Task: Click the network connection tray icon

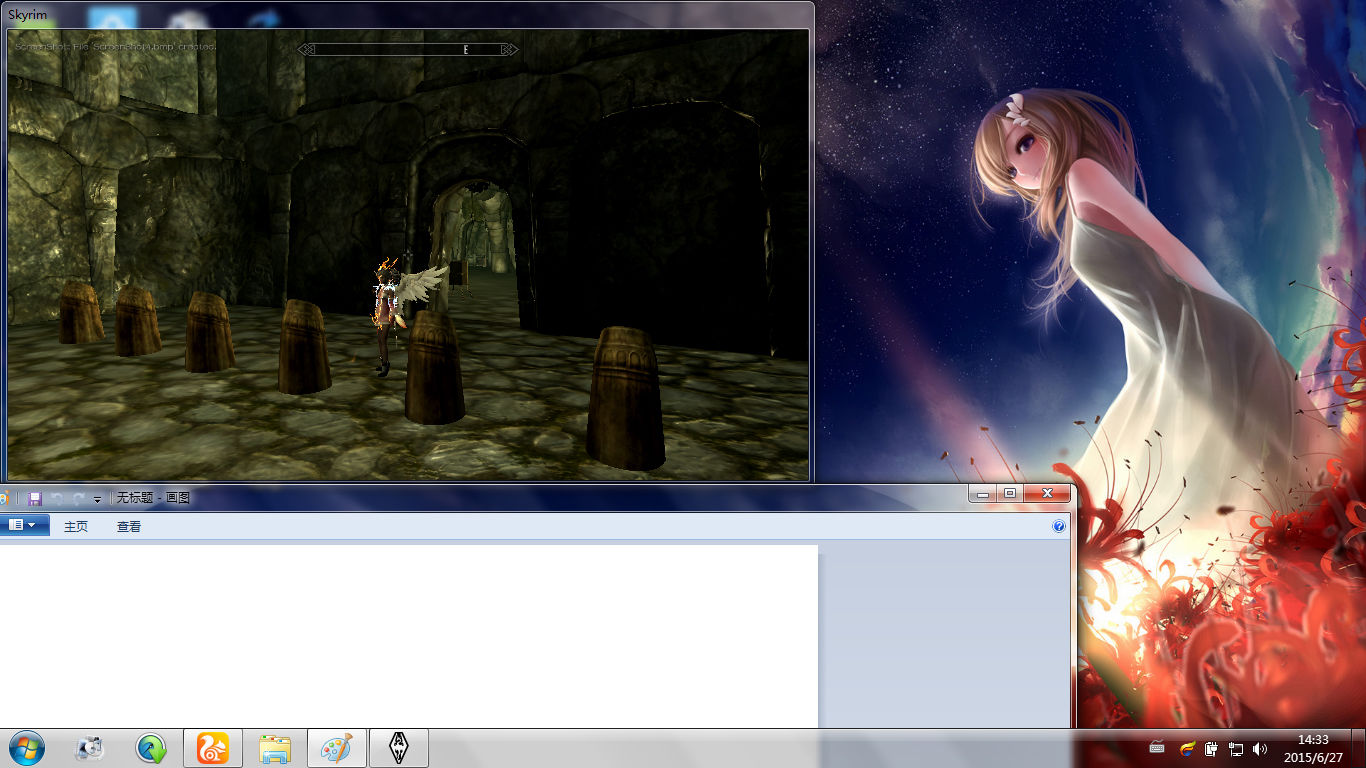Action: [1236, 748]
